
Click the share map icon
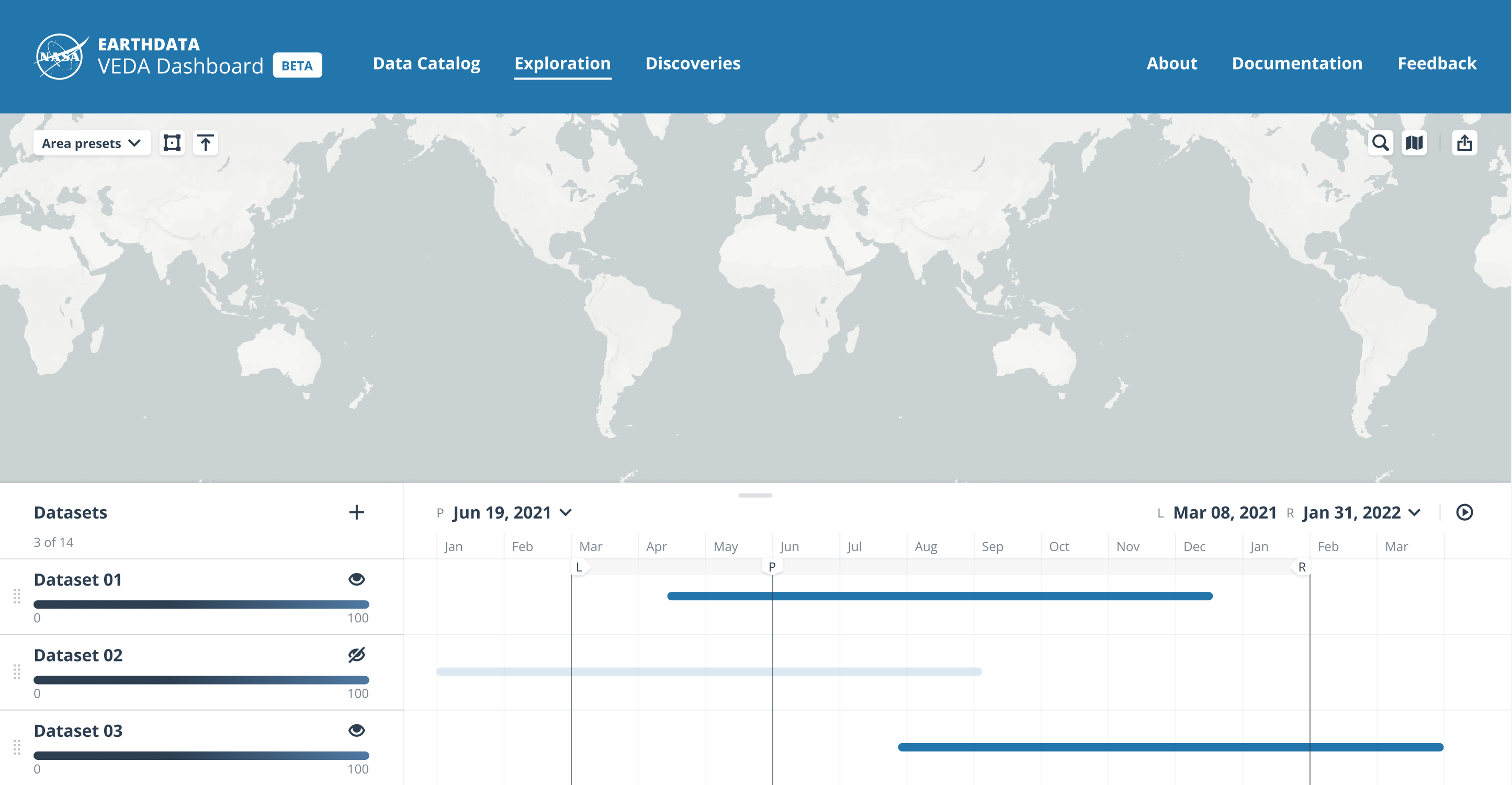tap(1465, 143)
